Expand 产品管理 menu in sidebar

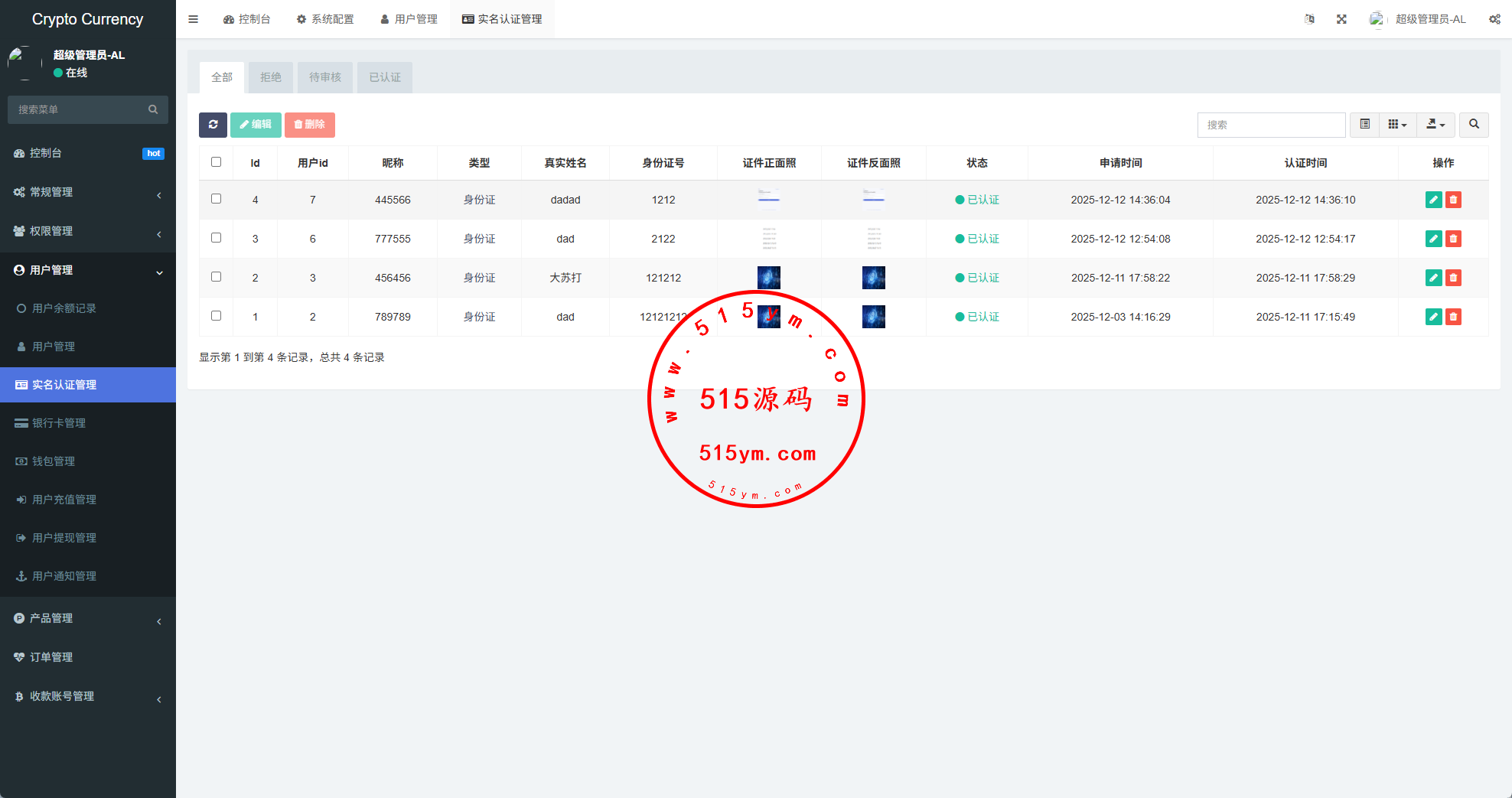click(88, 618)
